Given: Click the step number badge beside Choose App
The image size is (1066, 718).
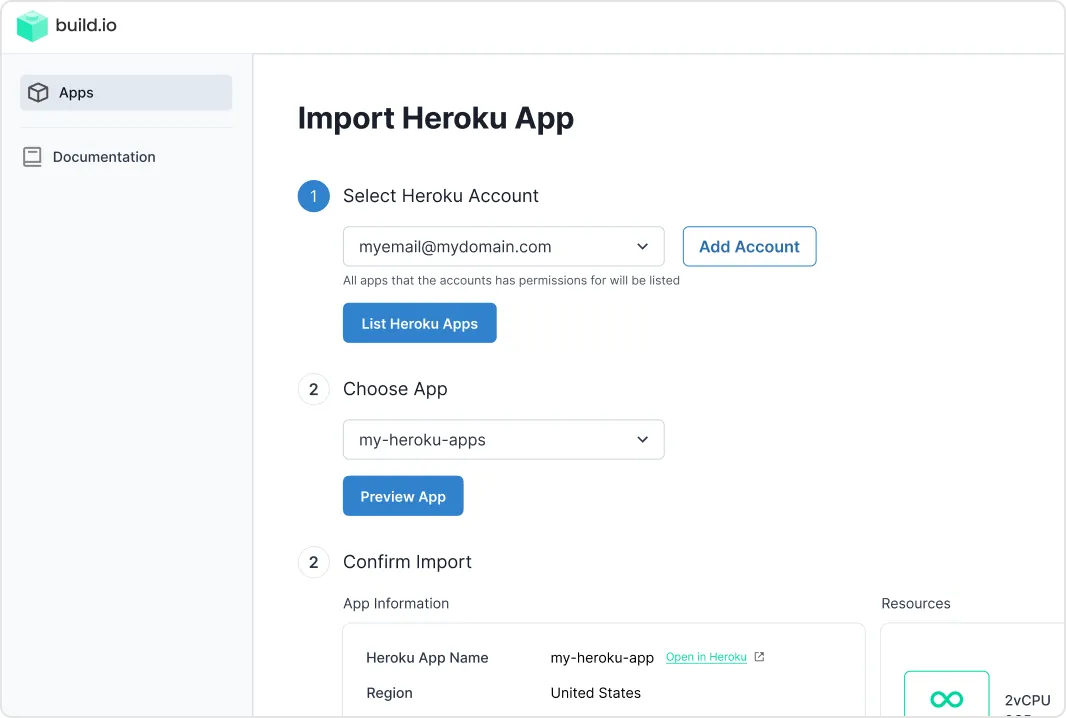Looking at the screenshot, I should pyautogui.click(x=313, y=389).
